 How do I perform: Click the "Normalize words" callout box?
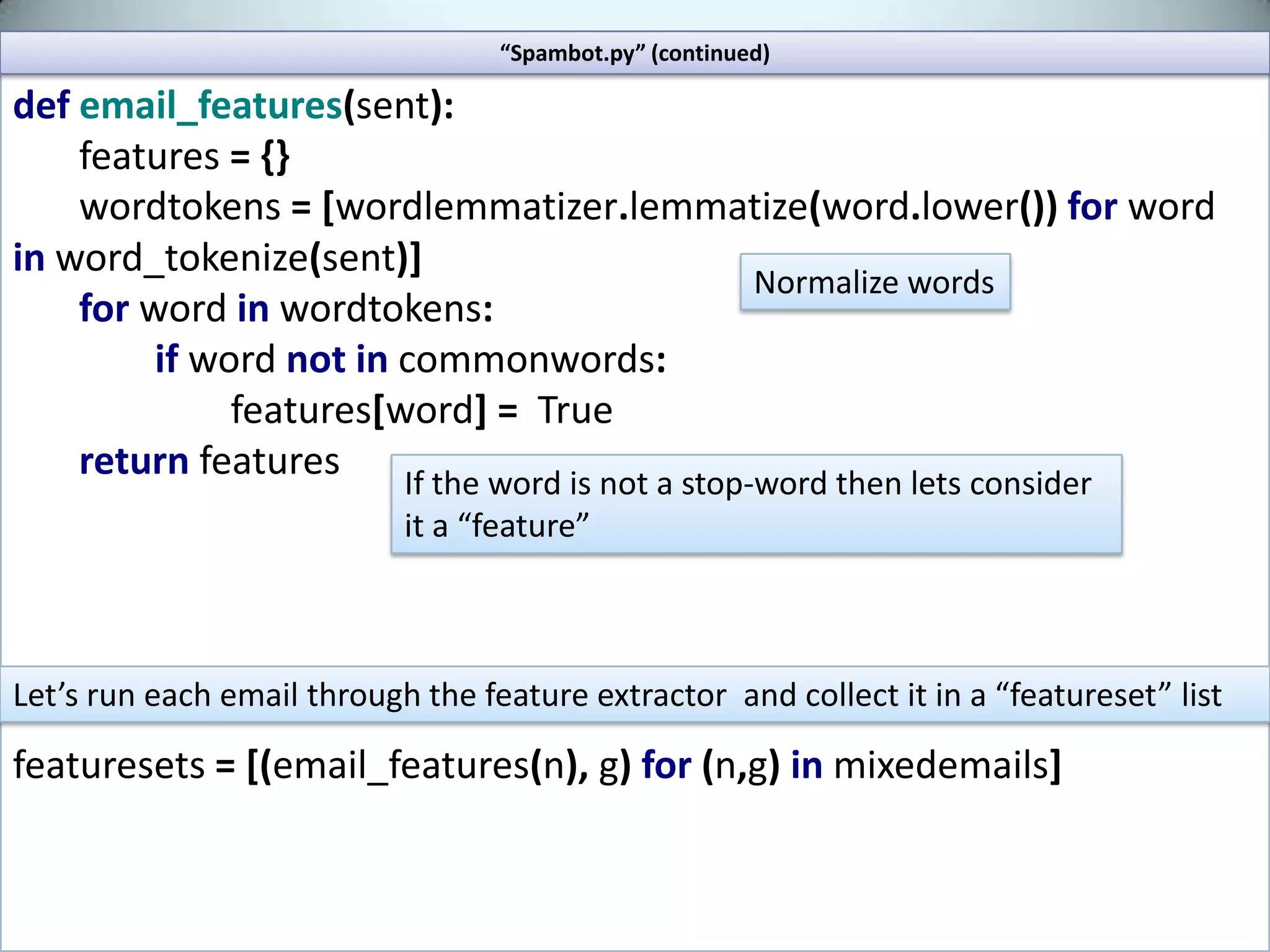(874, 283)
